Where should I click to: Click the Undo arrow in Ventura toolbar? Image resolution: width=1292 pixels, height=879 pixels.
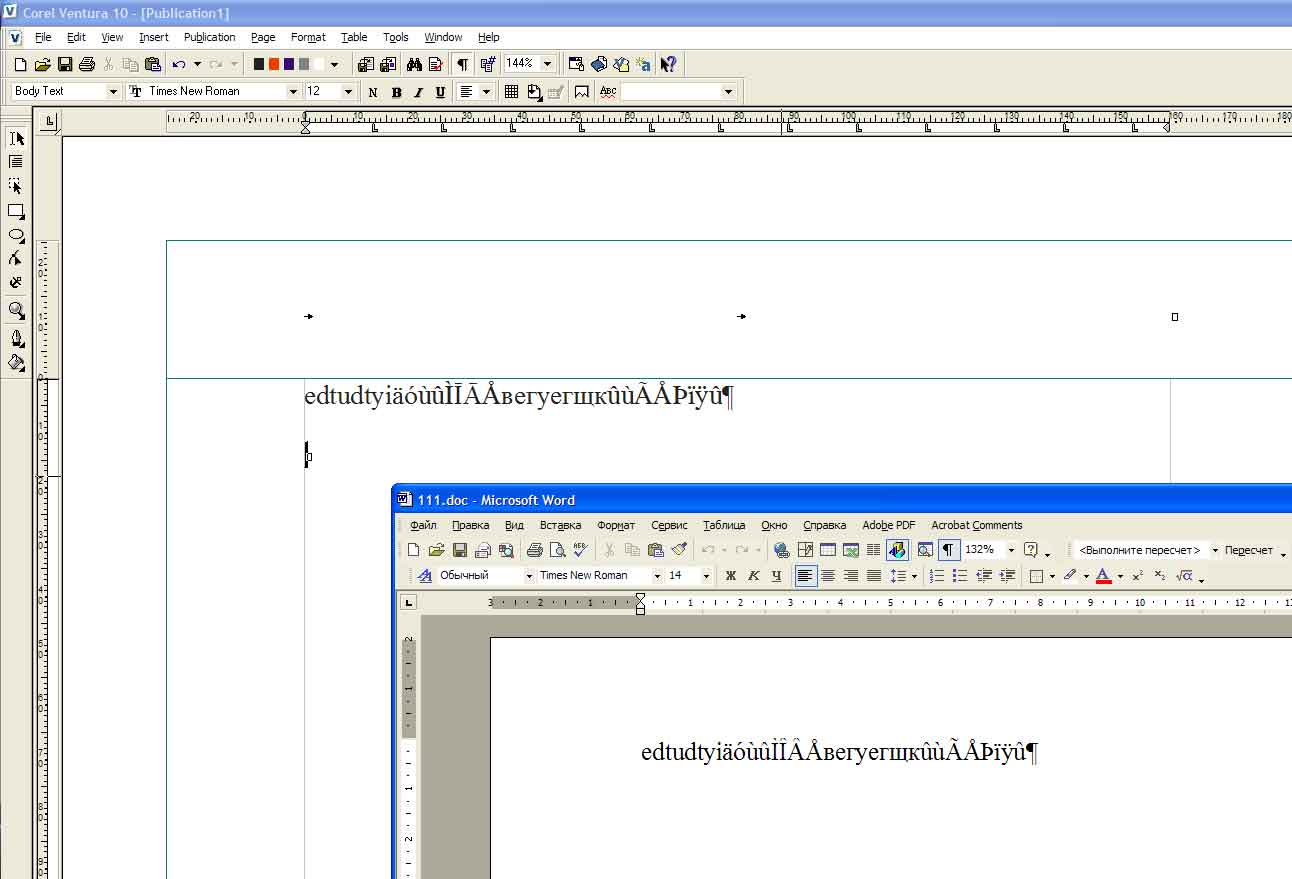[178, 64]
